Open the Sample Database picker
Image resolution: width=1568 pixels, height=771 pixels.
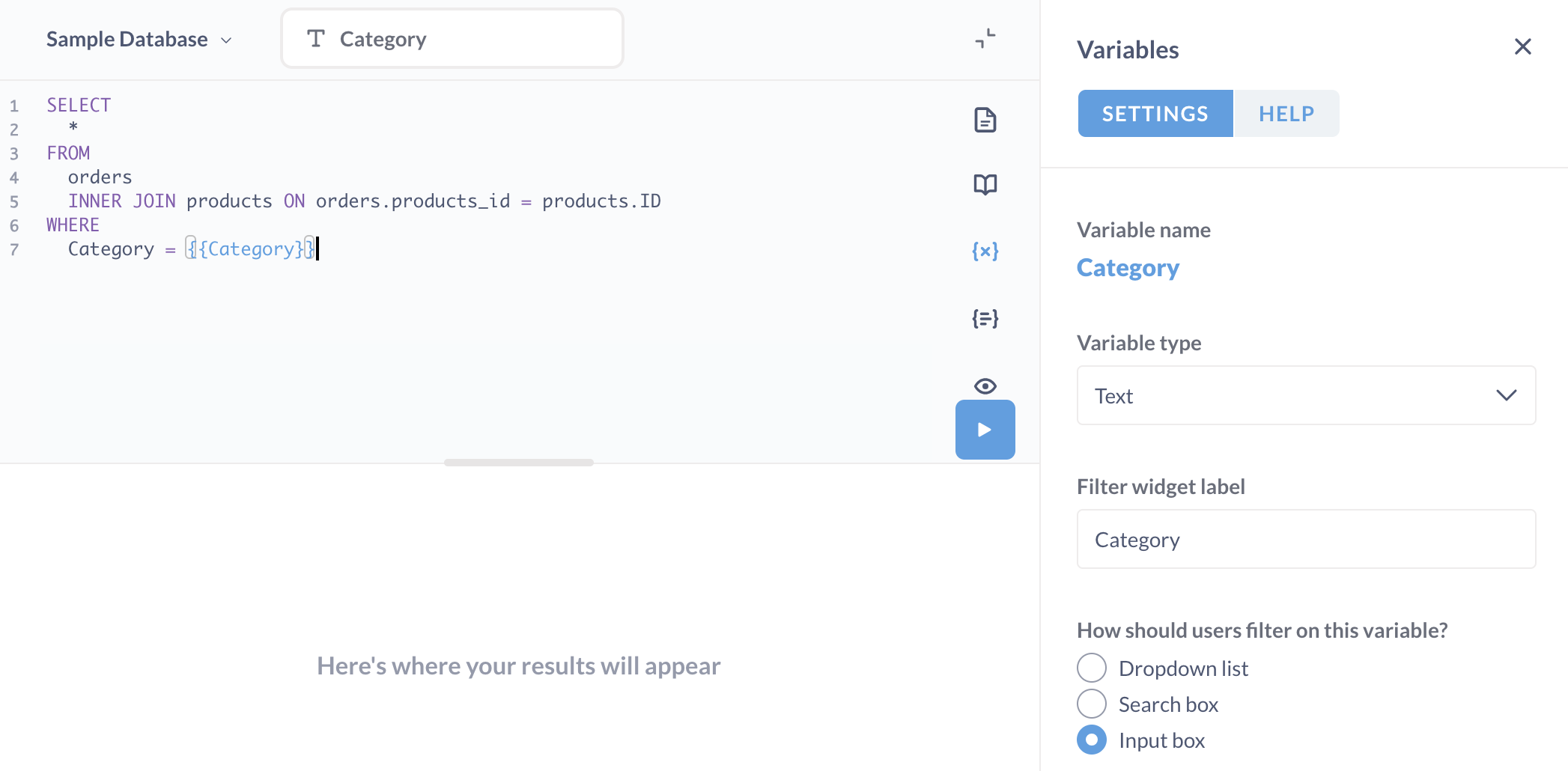(x=139, y=38)
